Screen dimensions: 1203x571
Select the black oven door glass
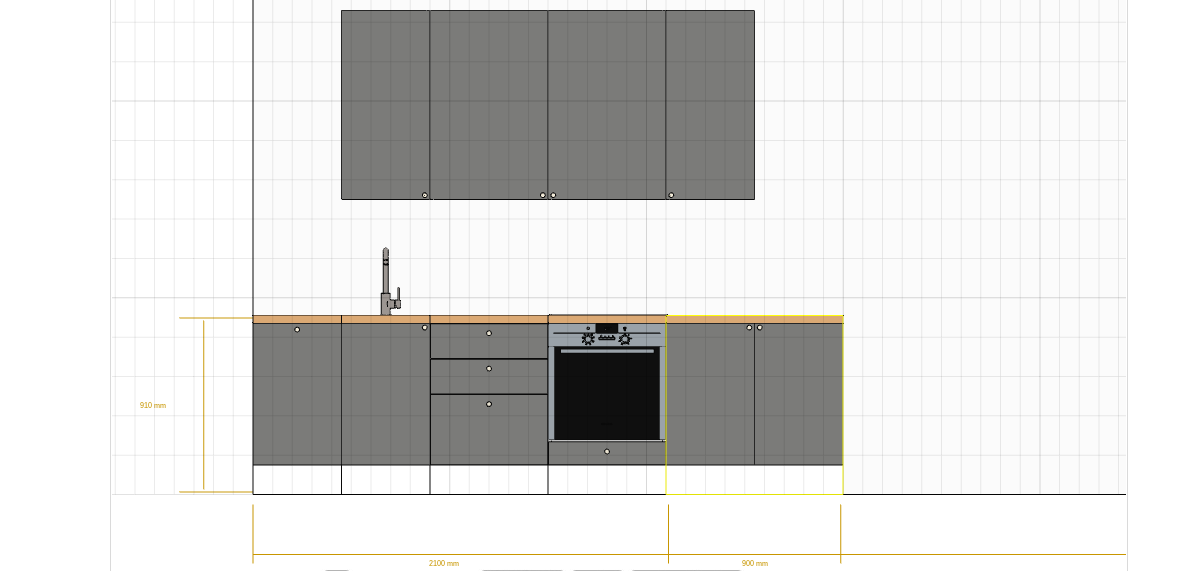tap(607, 393)
